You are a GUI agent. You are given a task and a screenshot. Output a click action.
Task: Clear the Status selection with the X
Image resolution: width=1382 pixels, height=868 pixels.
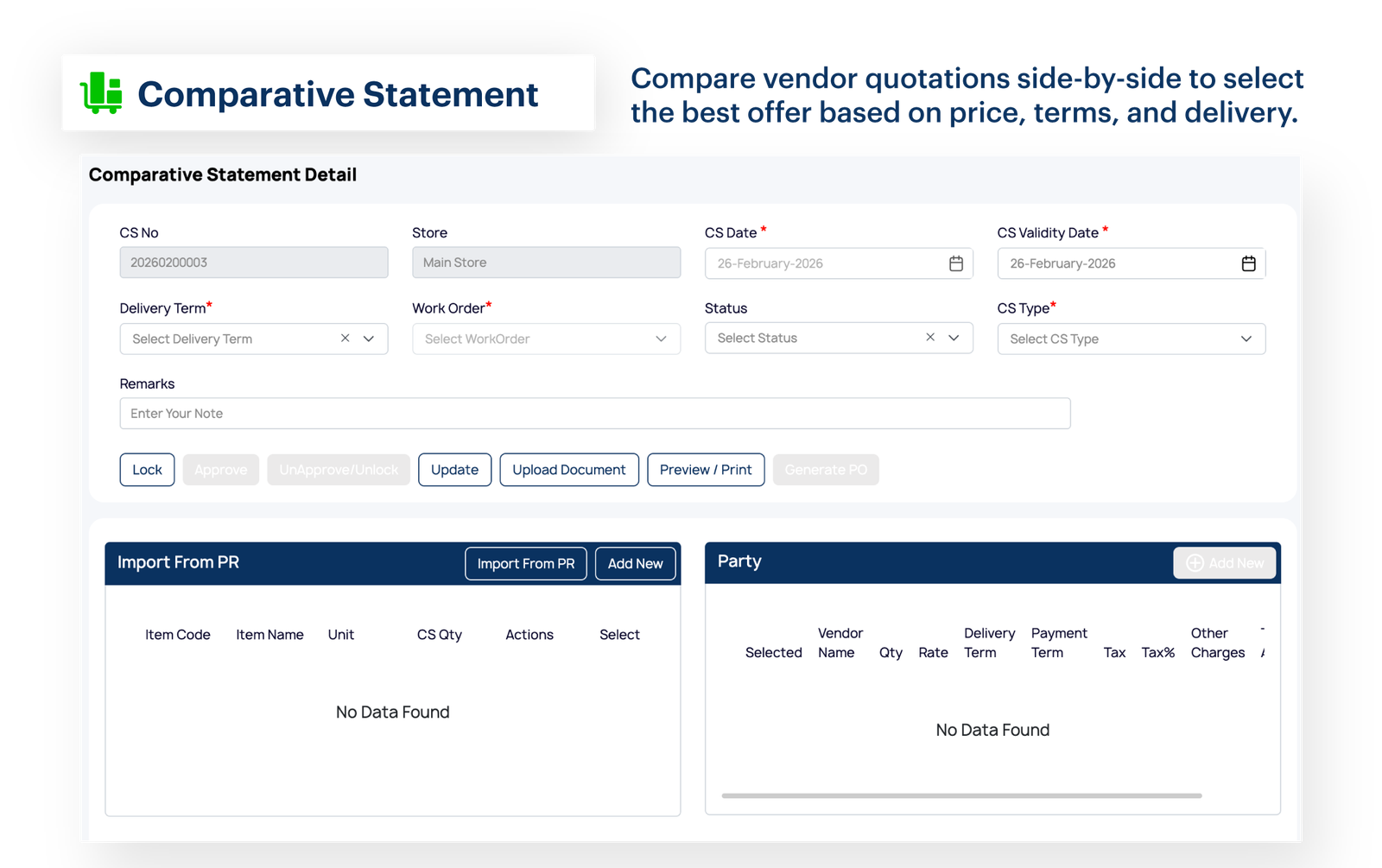click(929, 338)
